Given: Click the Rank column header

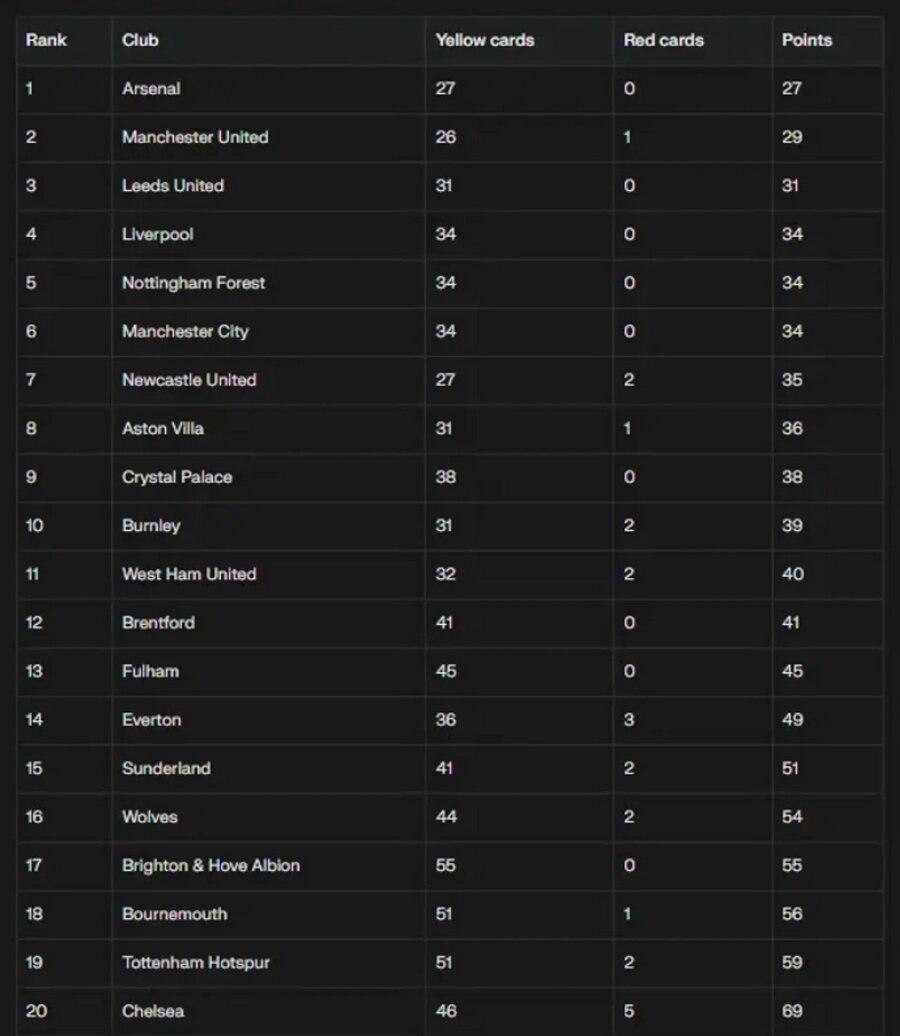Looking at the screenshot, I should point(46,41).
